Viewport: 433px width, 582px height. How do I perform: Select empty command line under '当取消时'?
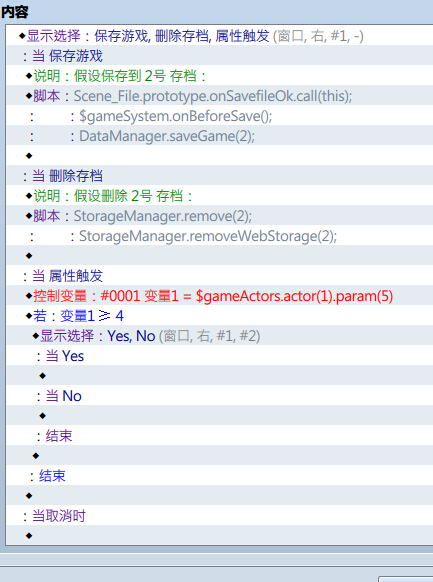click(220, 536)
